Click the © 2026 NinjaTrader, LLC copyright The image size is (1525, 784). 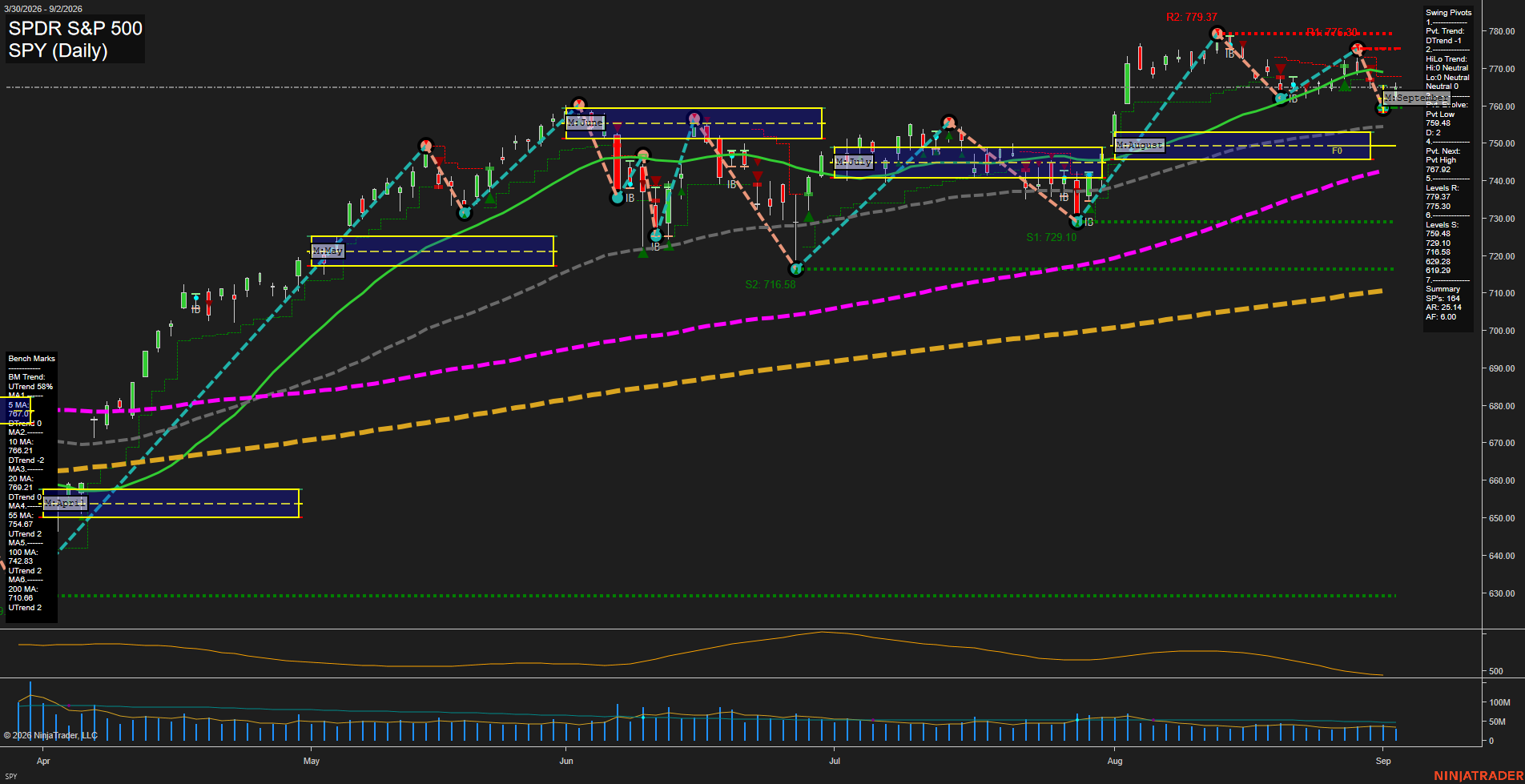(x=50, y=735)
